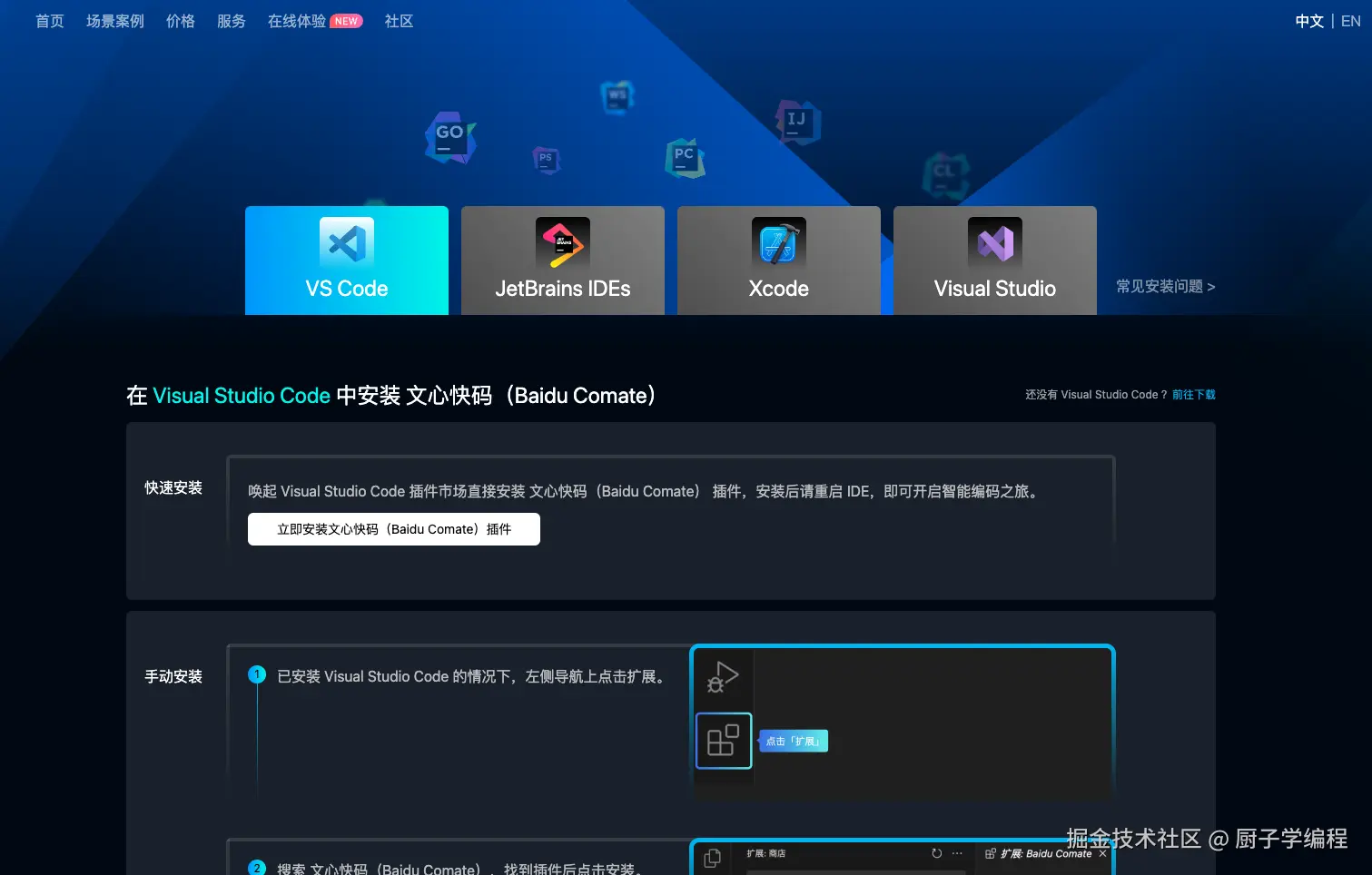Click the Run and Debug icon in the sidebar
1372x875 pixels.
pyautogui.click(x=722, y=675)
